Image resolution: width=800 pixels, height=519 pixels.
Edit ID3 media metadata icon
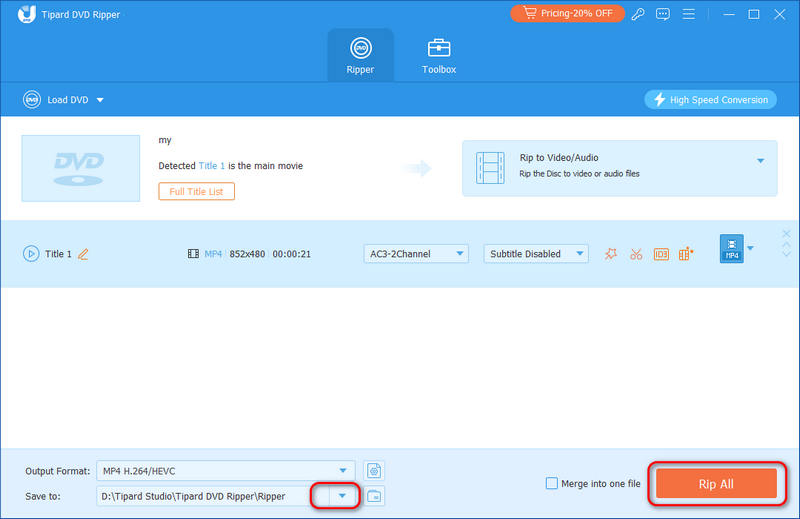661,254
